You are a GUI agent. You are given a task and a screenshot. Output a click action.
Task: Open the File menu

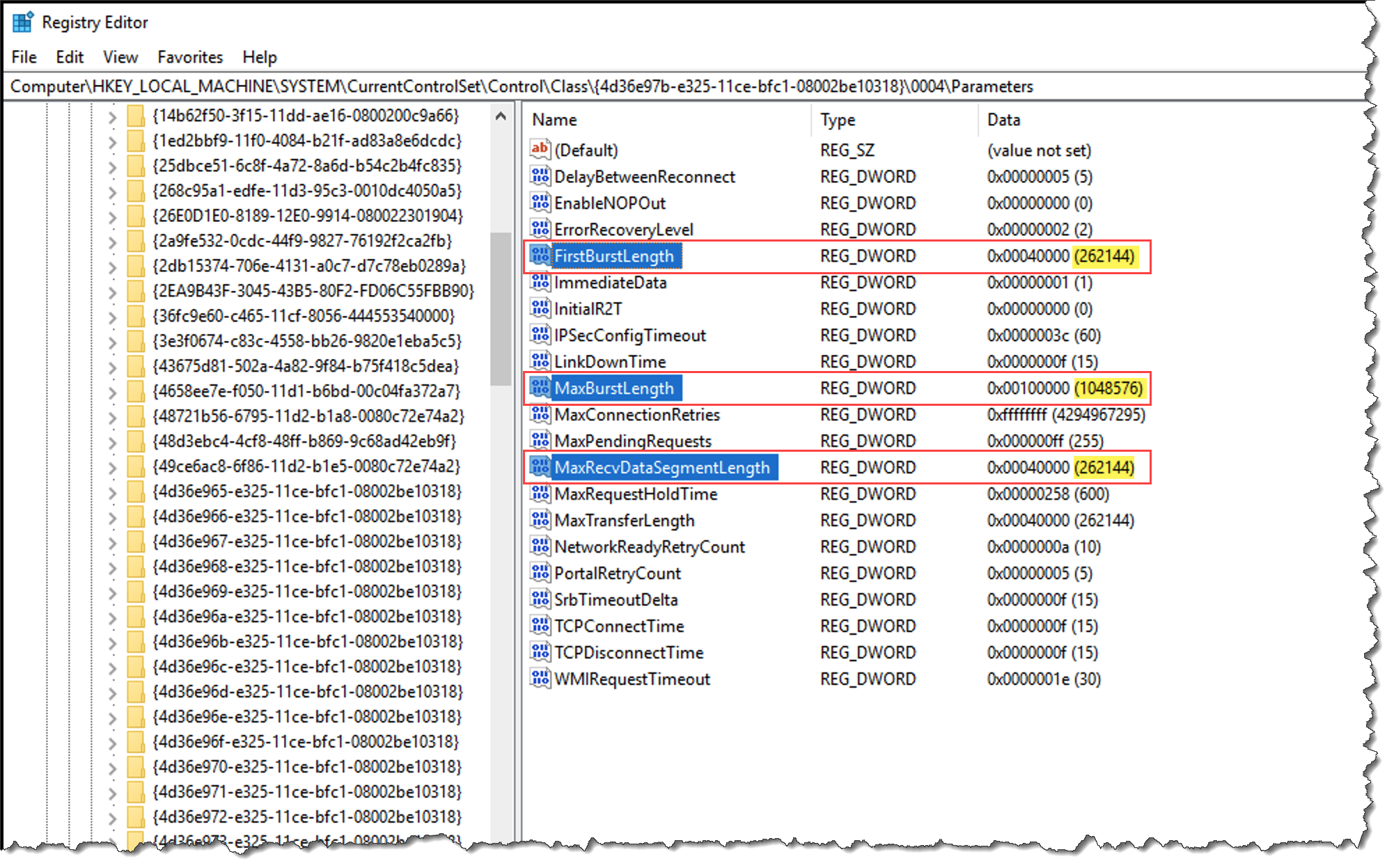(x=24, y=57)
